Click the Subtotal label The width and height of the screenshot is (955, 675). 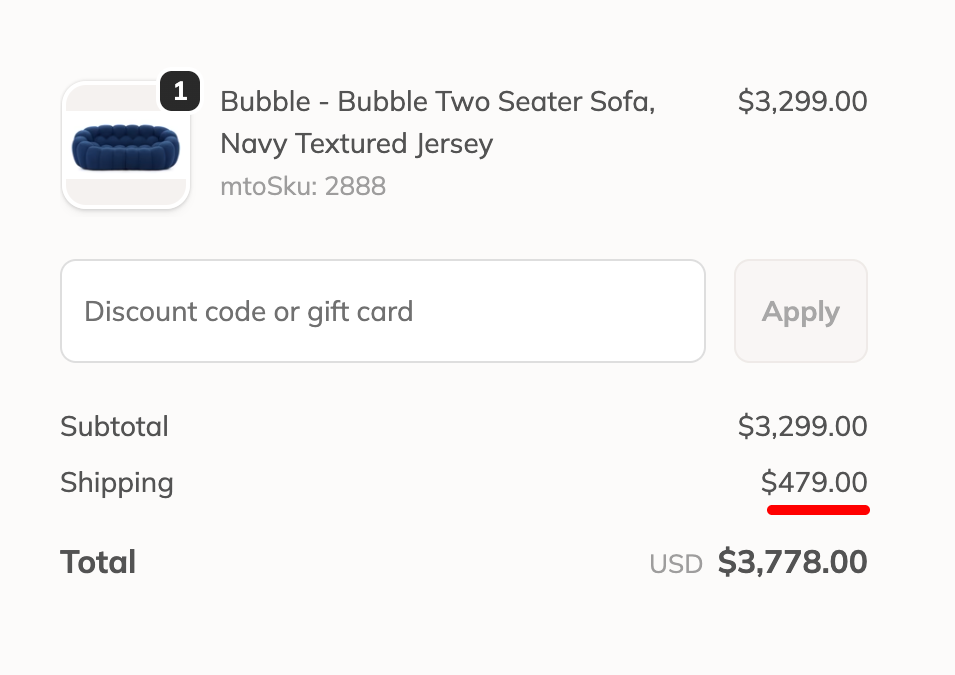pyautogui.click(x=114, y=427)
